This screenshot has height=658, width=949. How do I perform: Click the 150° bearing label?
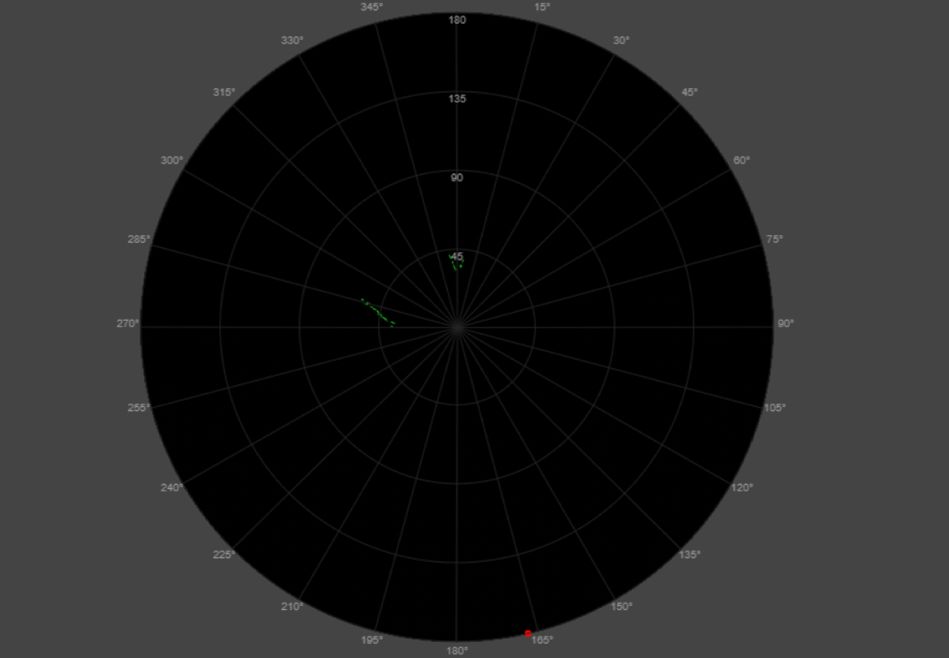click(621, 607)
